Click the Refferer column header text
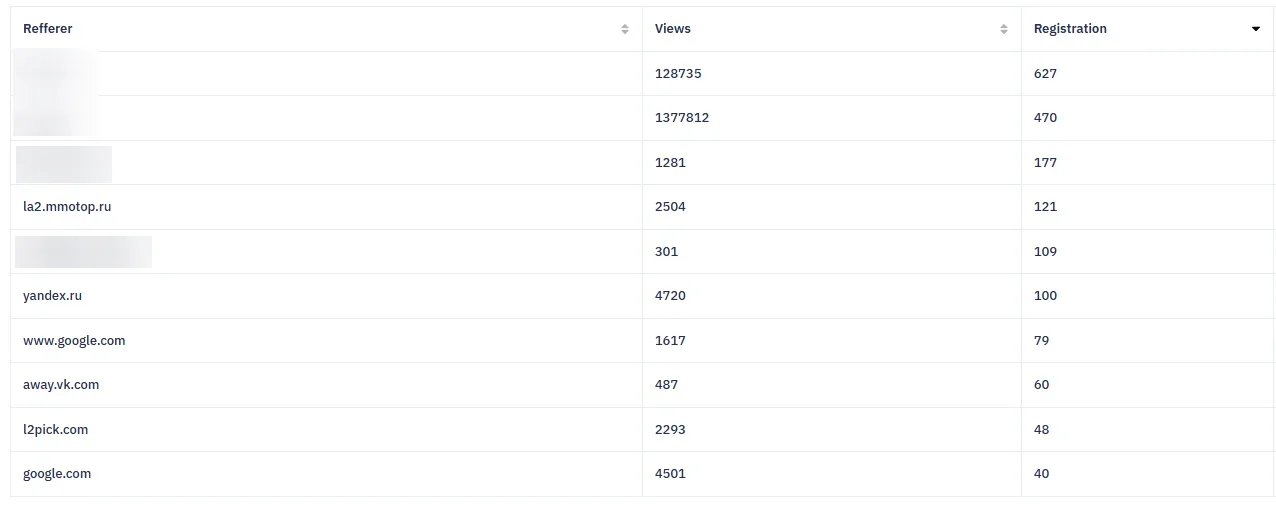Screen dimensions: 1276x505 (x=48, y=29)
